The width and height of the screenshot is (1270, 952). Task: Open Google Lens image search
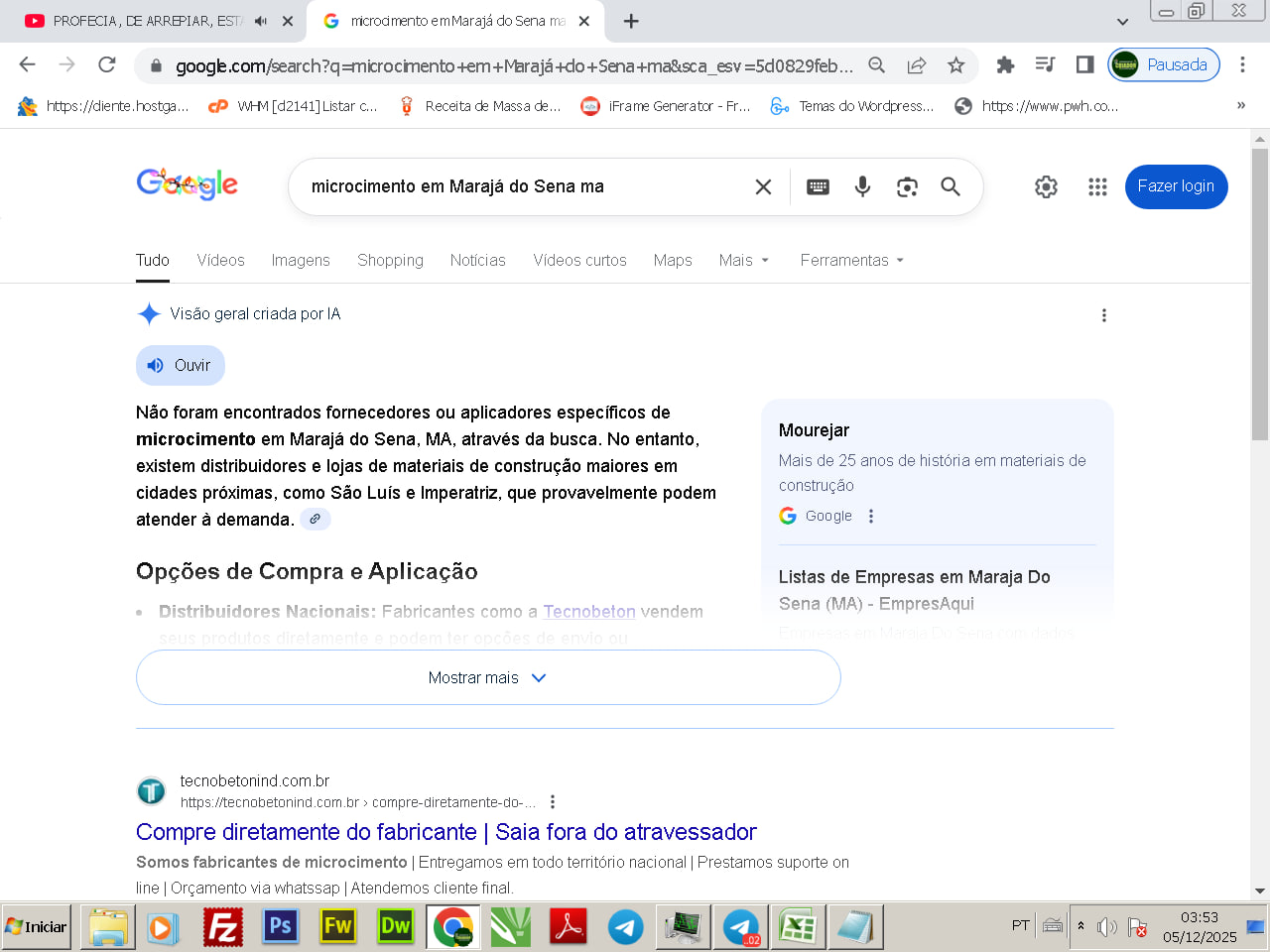[907, 186]
